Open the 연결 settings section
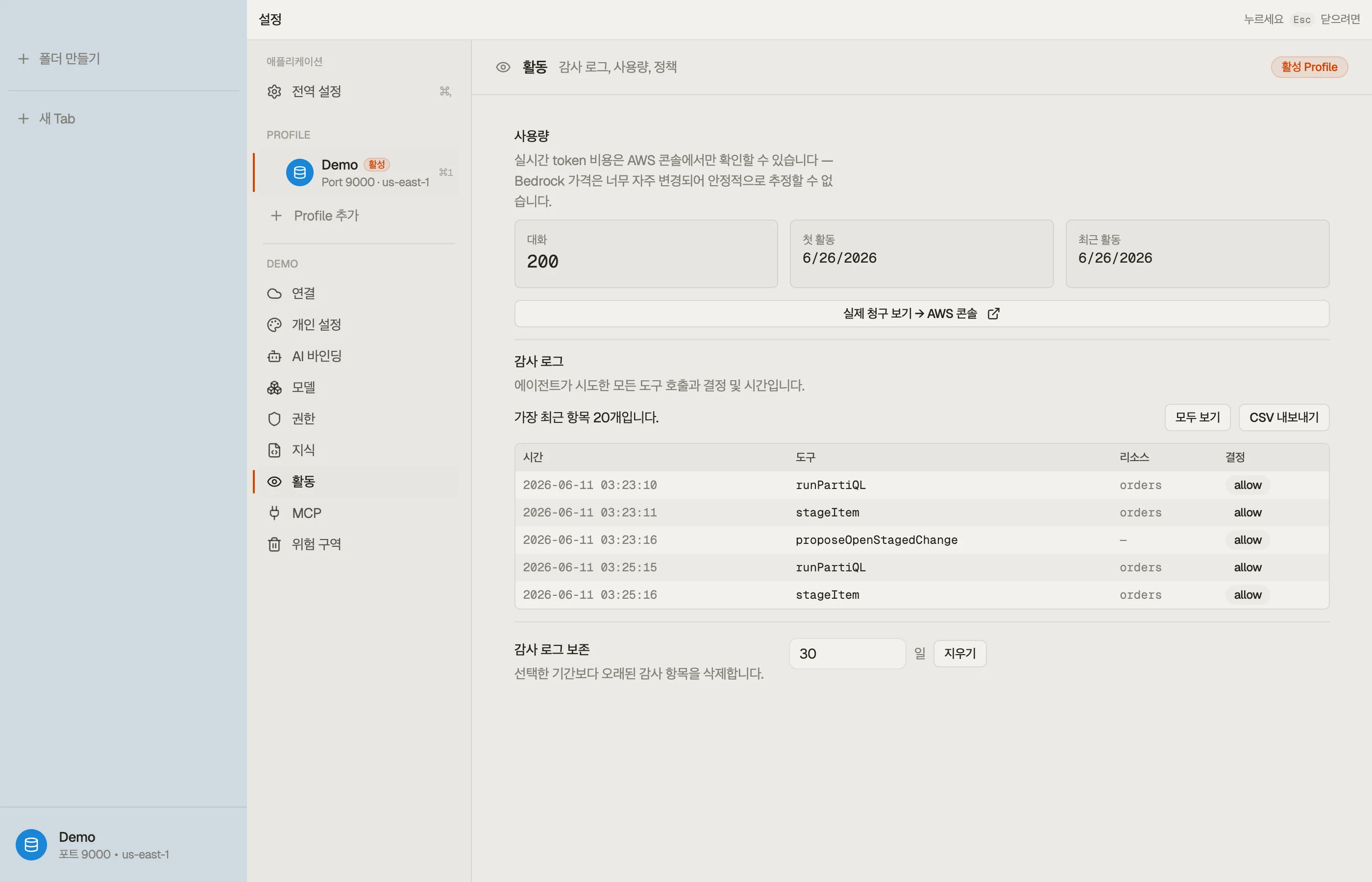 coord(359,294)
